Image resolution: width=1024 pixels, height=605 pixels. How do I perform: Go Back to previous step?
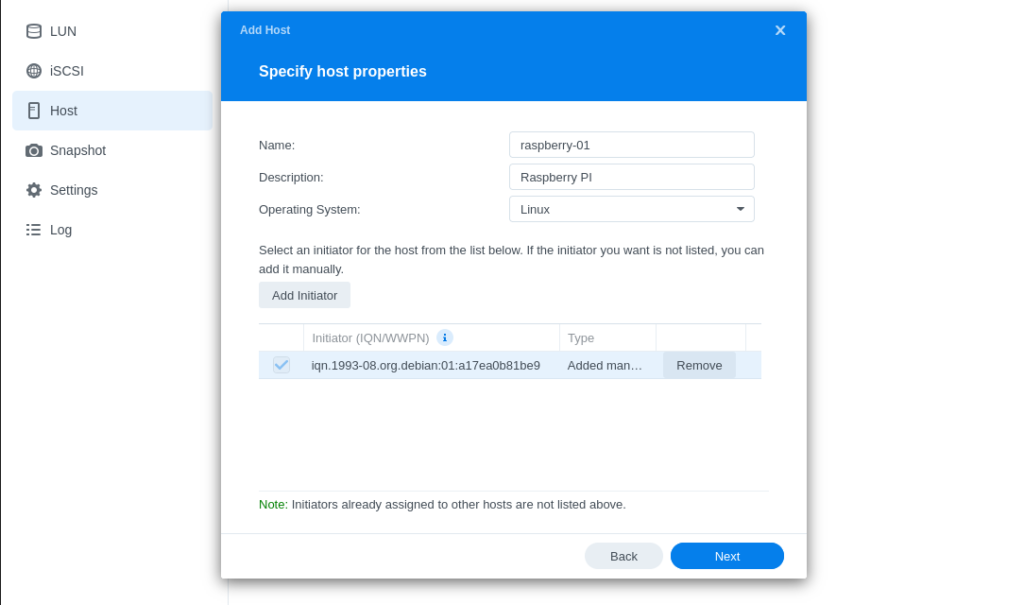pos(623,556)
